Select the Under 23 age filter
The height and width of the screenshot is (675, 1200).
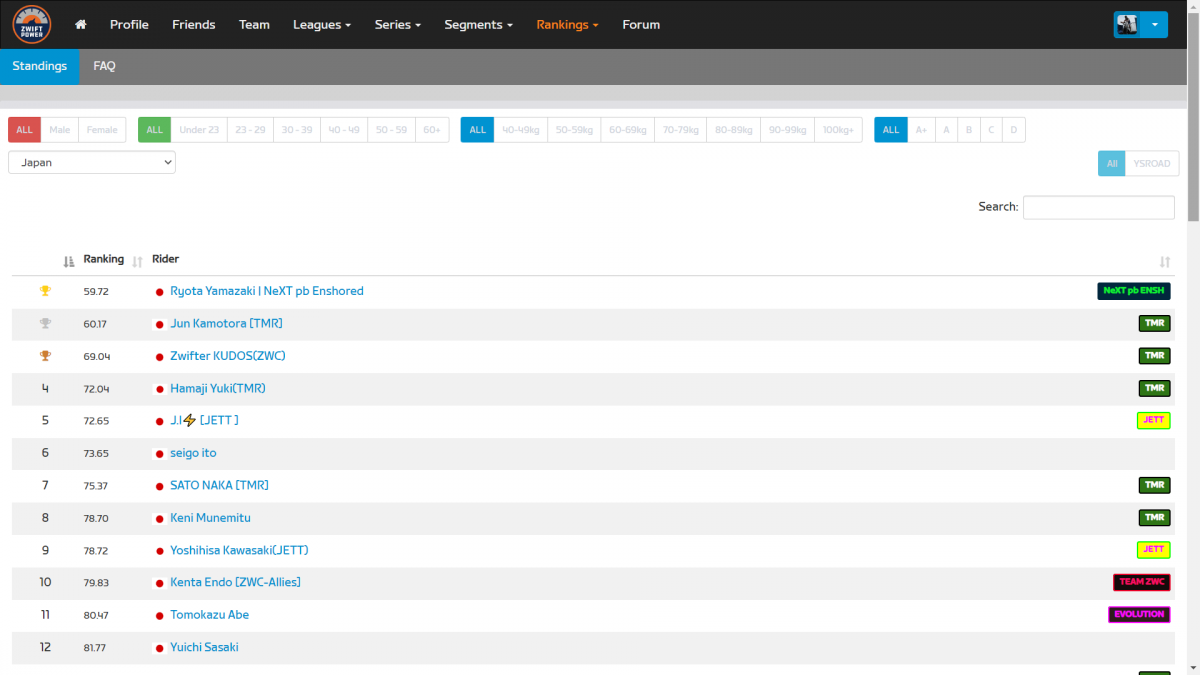[x=199, y=130]
